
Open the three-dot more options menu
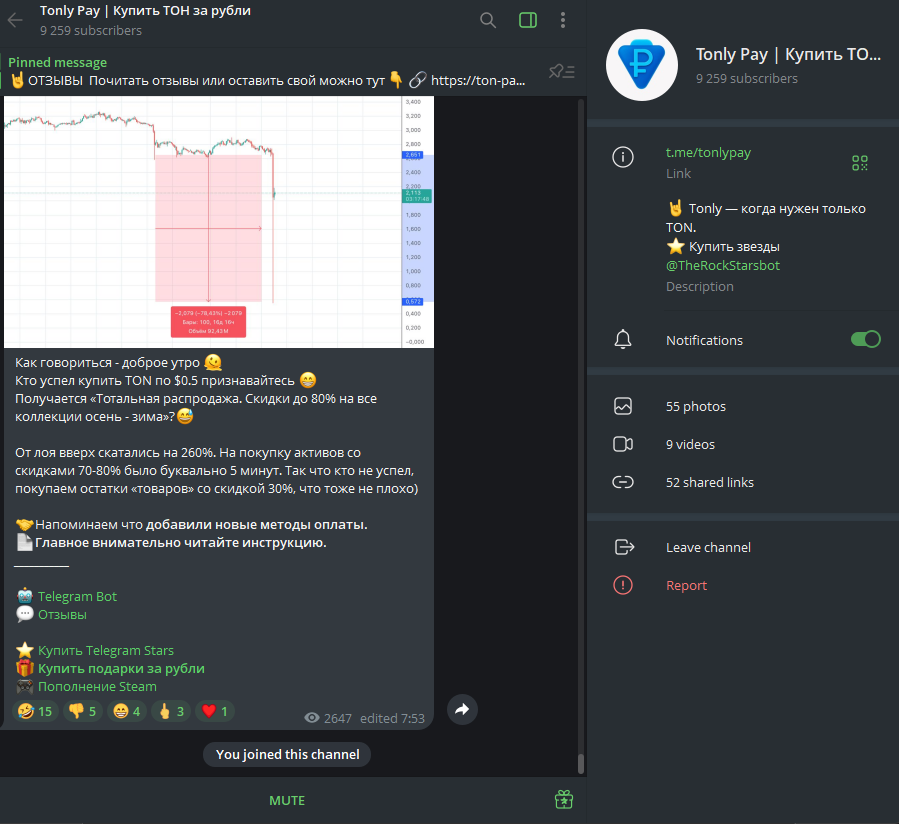[564, 20]
